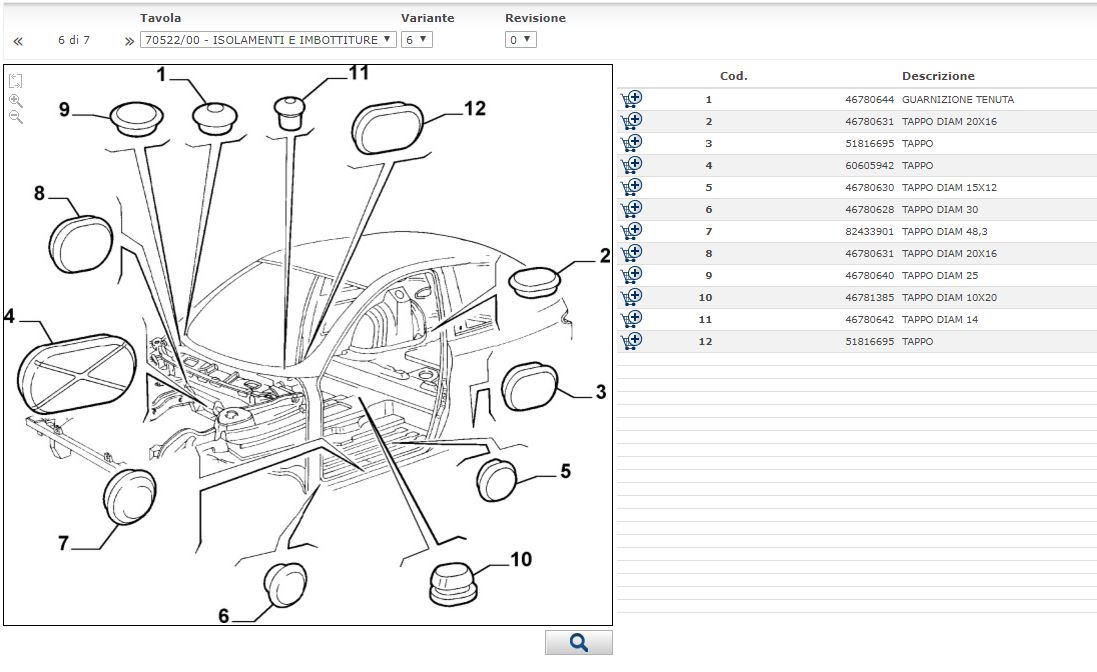Go to the next table page
1097x672 pixels.
pyautogui.click(x=129, y=41)
